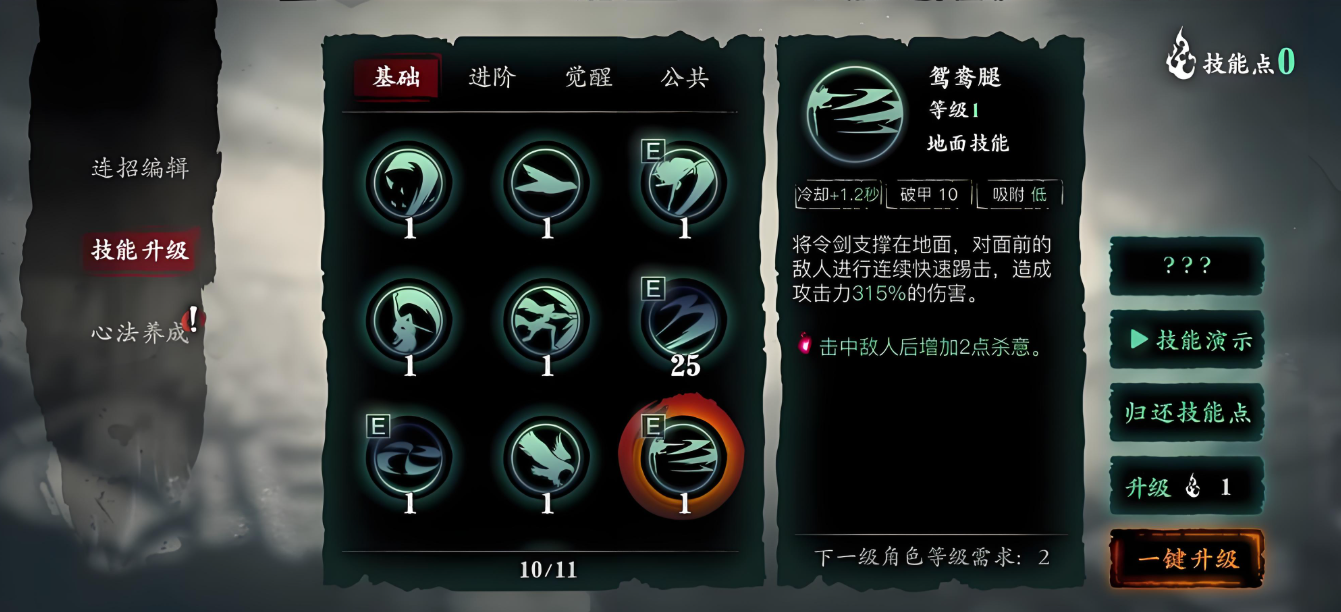Click the 归还技能点 button
Viewport: 1341px width, 612px height.
(1187, 413)
